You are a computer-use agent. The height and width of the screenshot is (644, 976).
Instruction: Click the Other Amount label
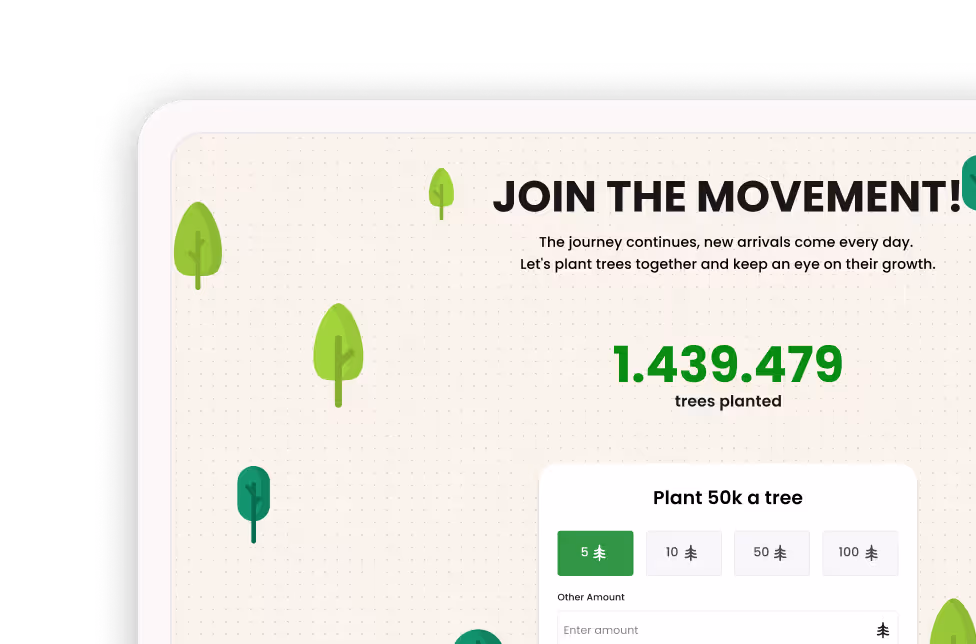[x=591, y=597]
